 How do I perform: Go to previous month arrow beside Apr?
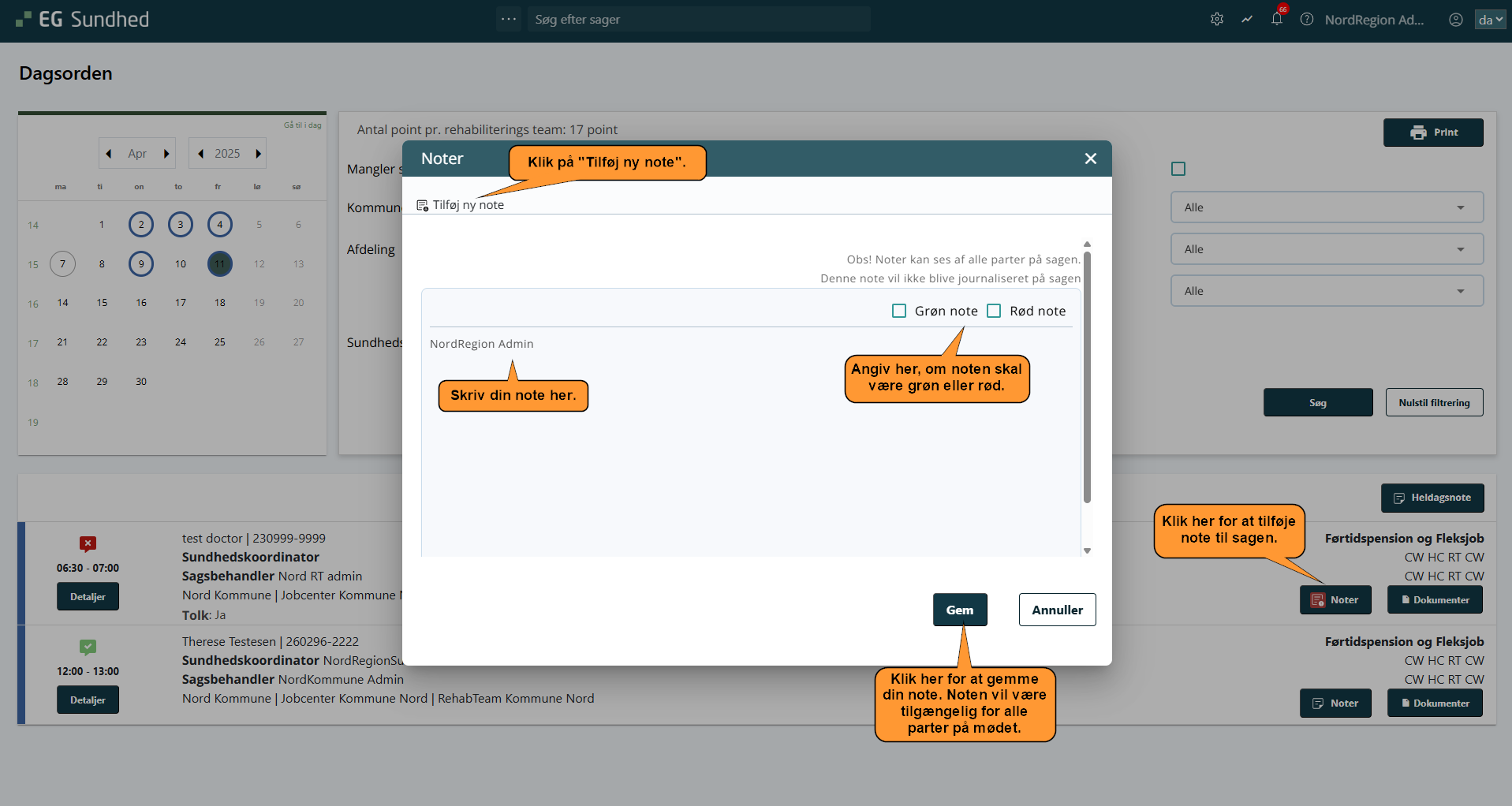[x=109, y=154]
